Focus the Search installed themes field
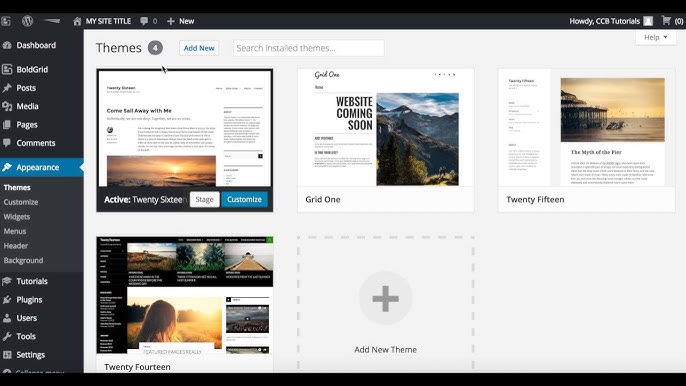686x386 pixels. [308, 48]
